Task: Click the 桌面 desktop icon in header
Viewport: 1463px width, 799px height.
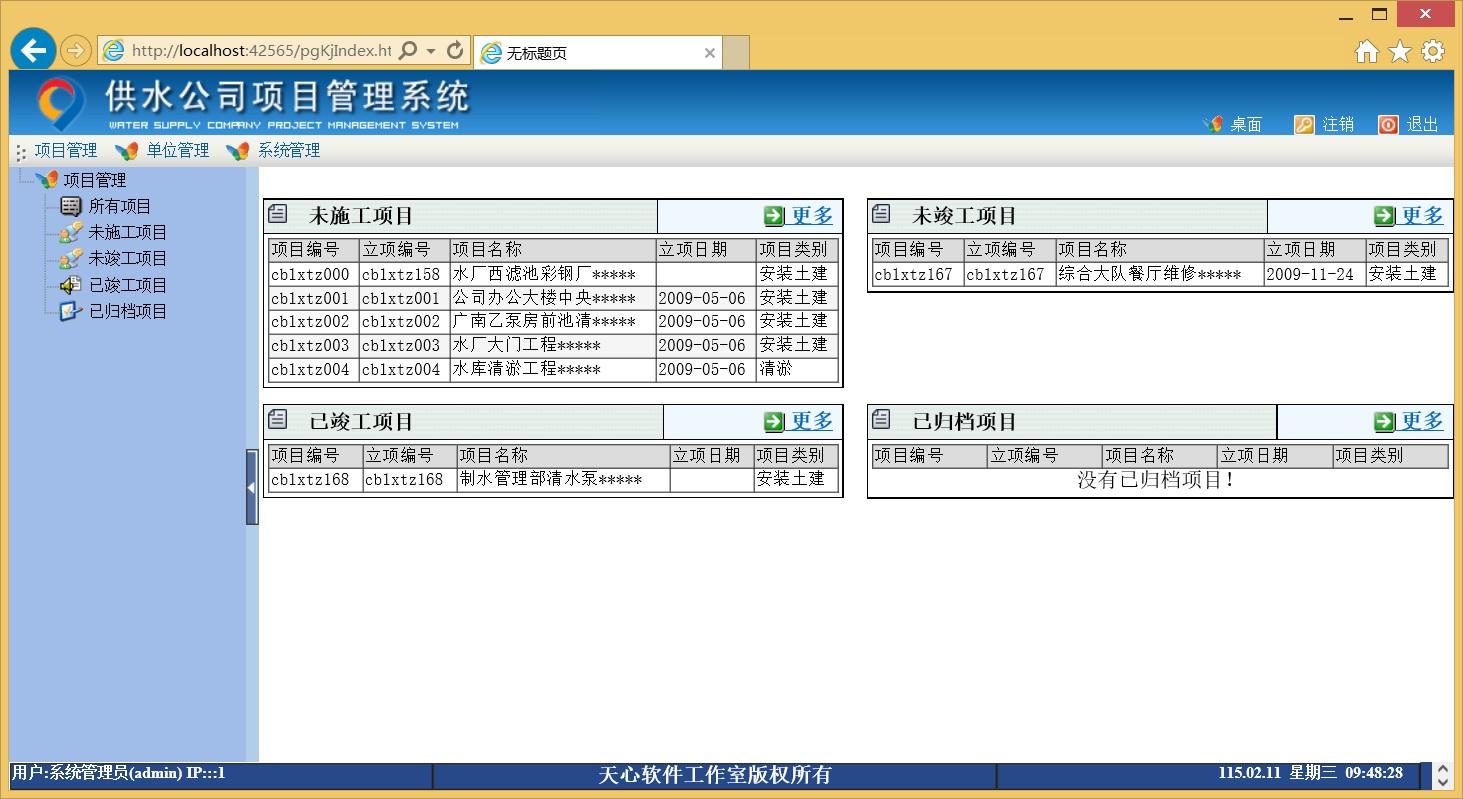Action: tap(1213, 124)
